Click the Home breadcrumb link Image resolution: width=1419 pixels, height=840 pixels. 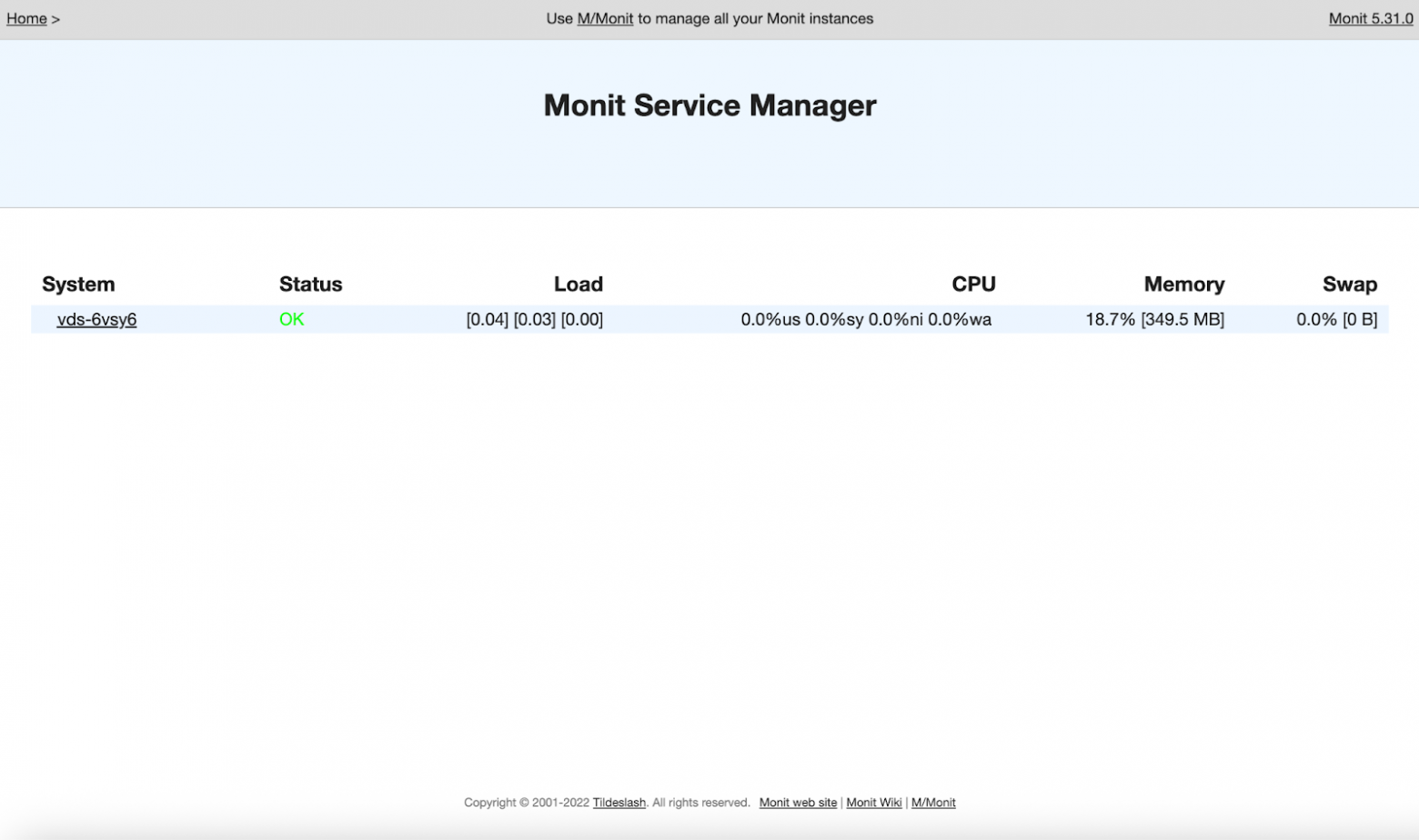pos(26,18)
